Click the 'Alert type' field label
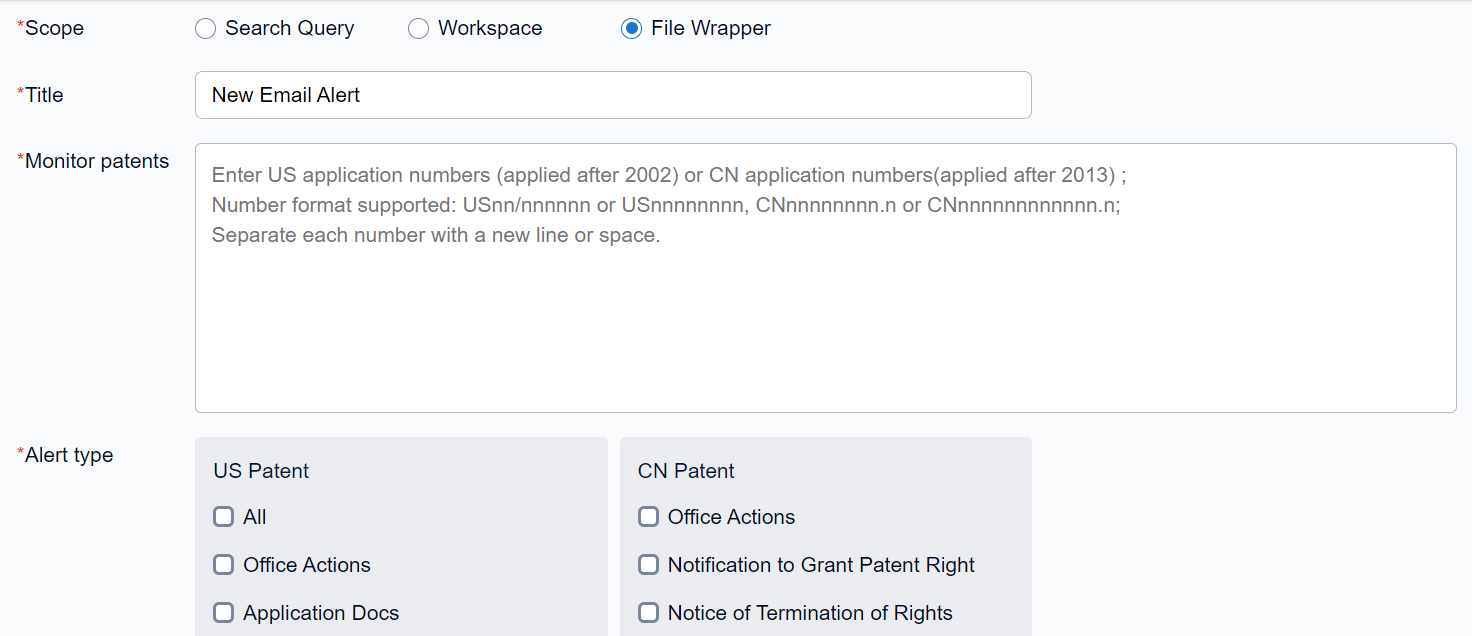 (69, 455)
